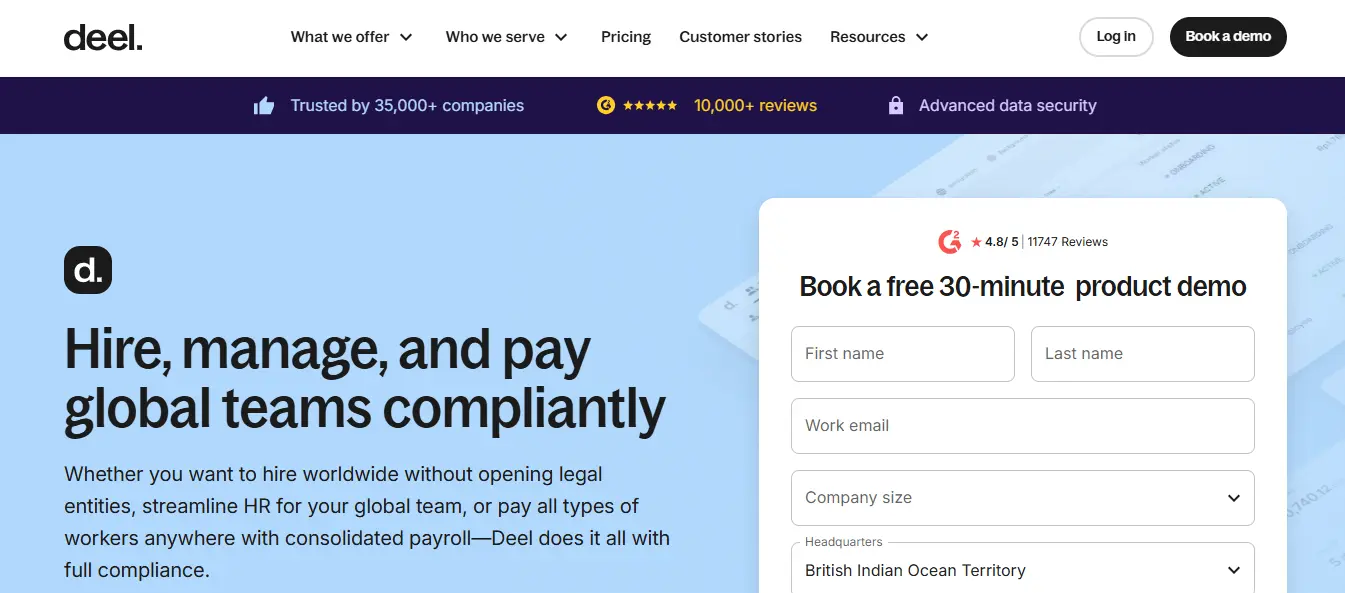Click the 4.8/5 rating star
This screenshot has width=1345, height=593.
coord(975,241)
